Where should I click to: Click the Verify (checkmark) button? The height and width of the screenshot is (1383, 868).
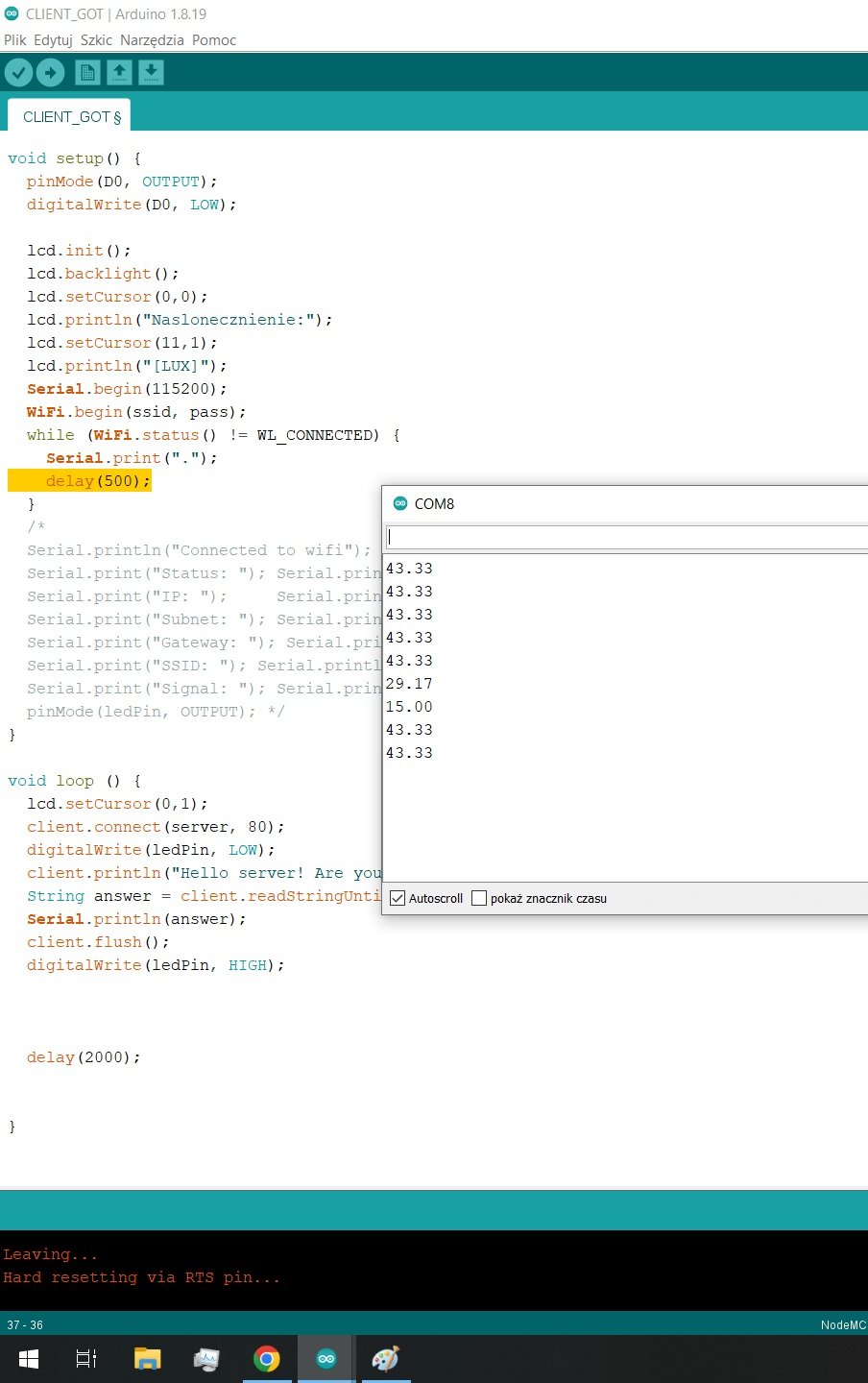pyautogui.click(x=18, y=72)
